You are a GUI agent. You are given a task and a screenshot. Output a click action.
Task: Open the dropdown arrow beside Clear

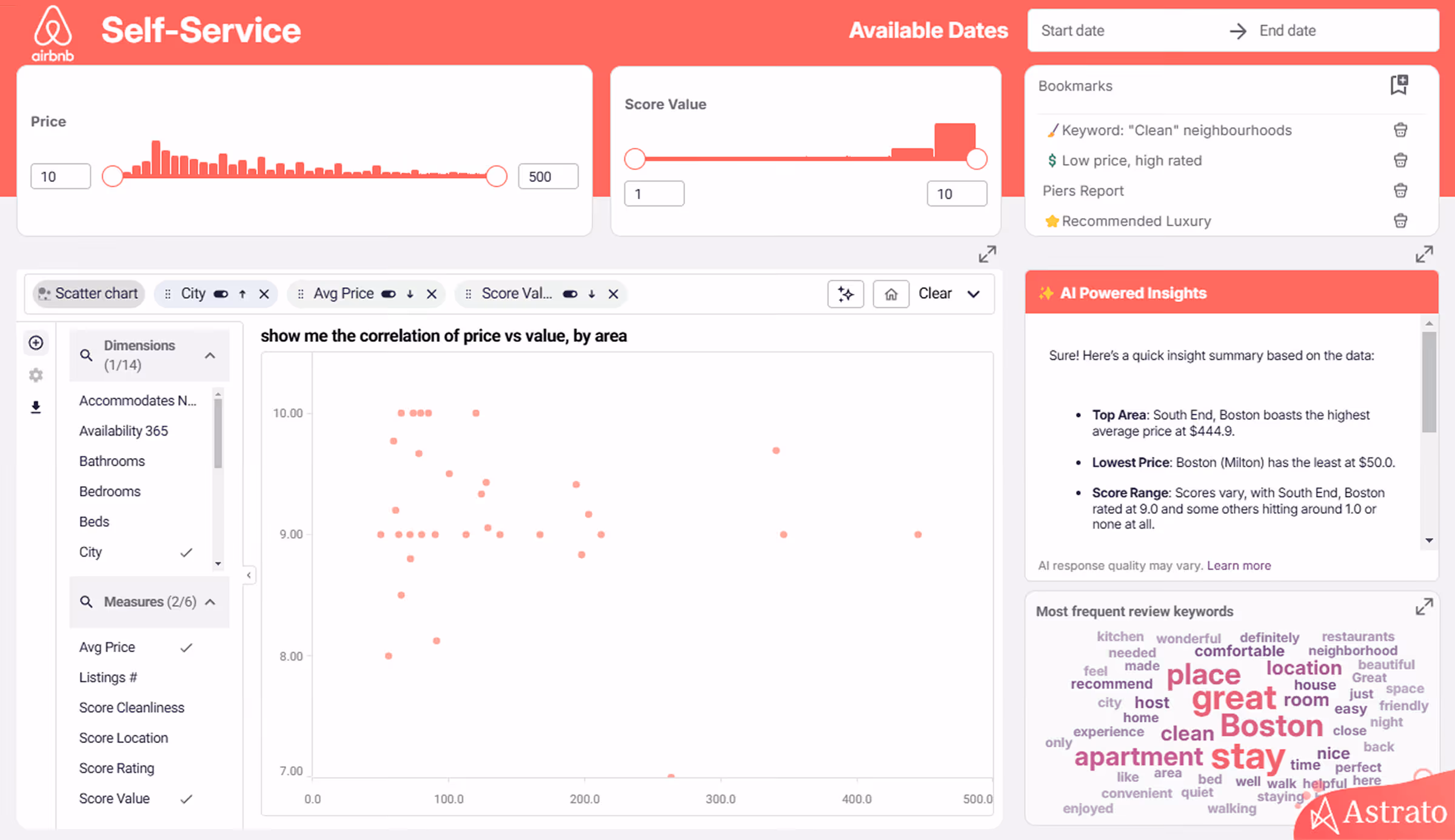point(974,294)
